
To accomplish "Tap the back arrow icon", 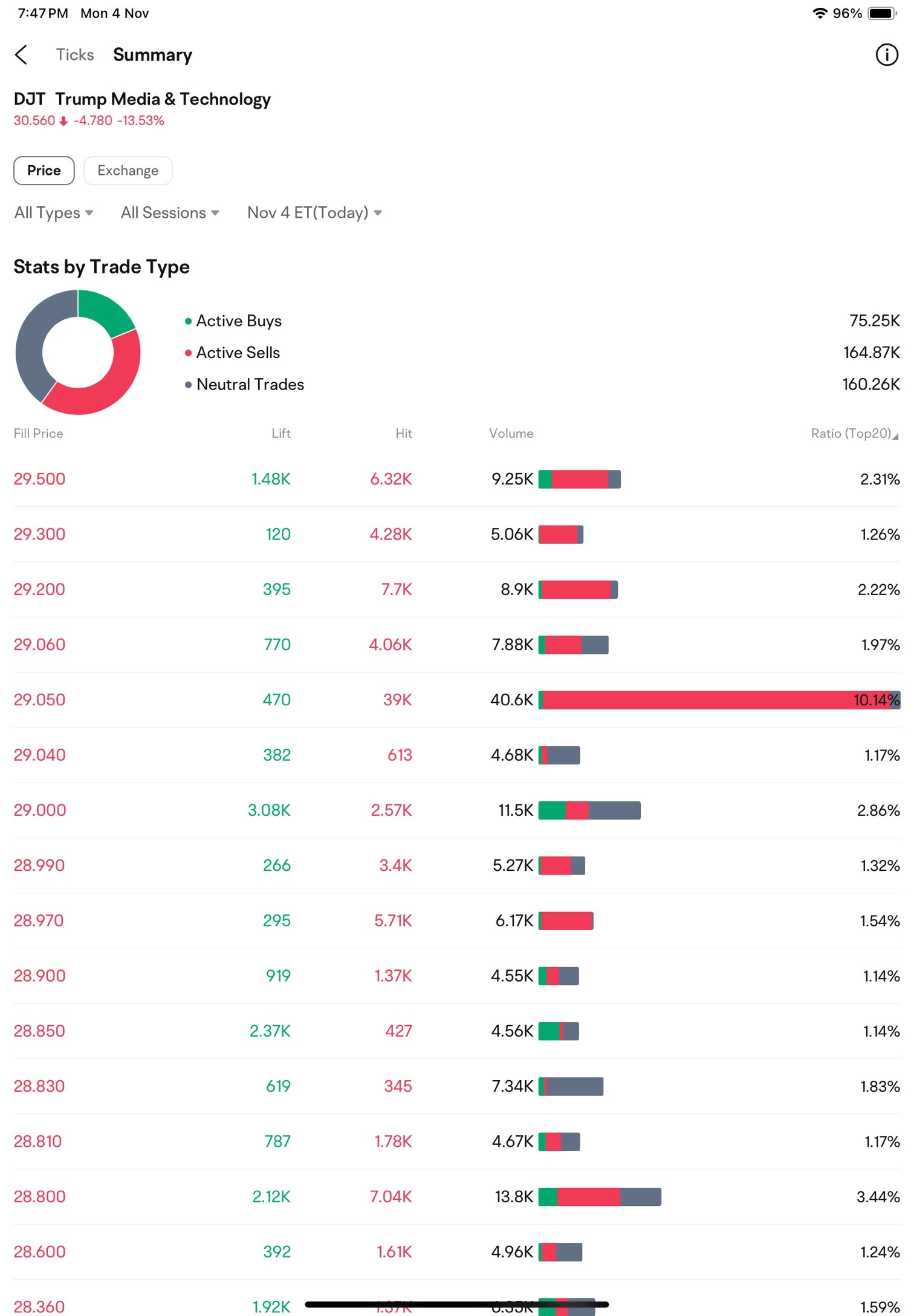I will click(21, 55).
